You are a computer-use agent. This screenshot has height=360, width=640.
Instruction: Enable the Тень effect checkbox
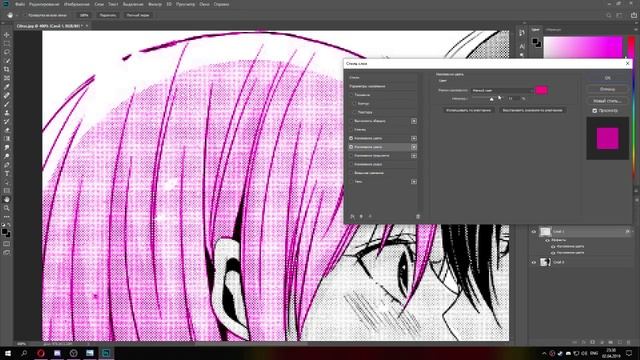(x=351, y=182)
